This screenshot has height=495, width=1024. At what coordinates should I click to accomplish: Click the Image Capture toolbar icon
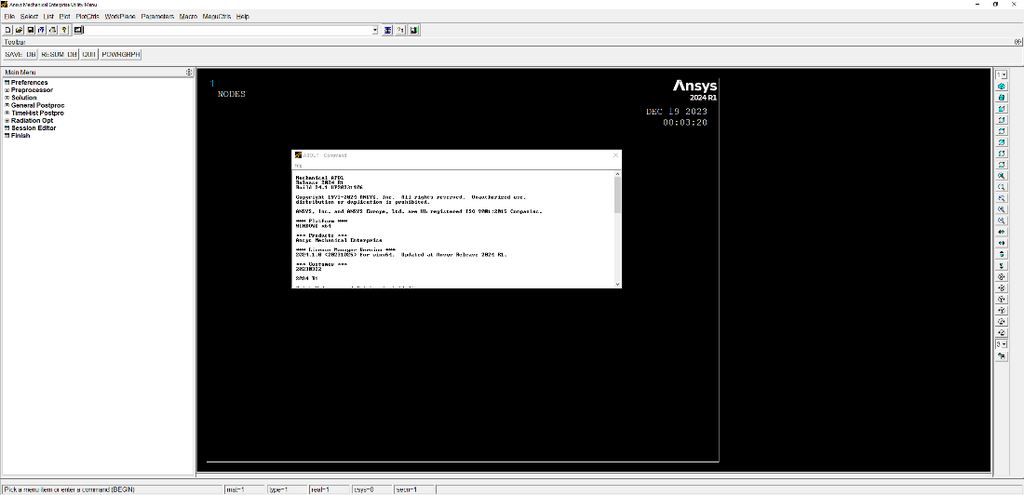tap(52, 30)
